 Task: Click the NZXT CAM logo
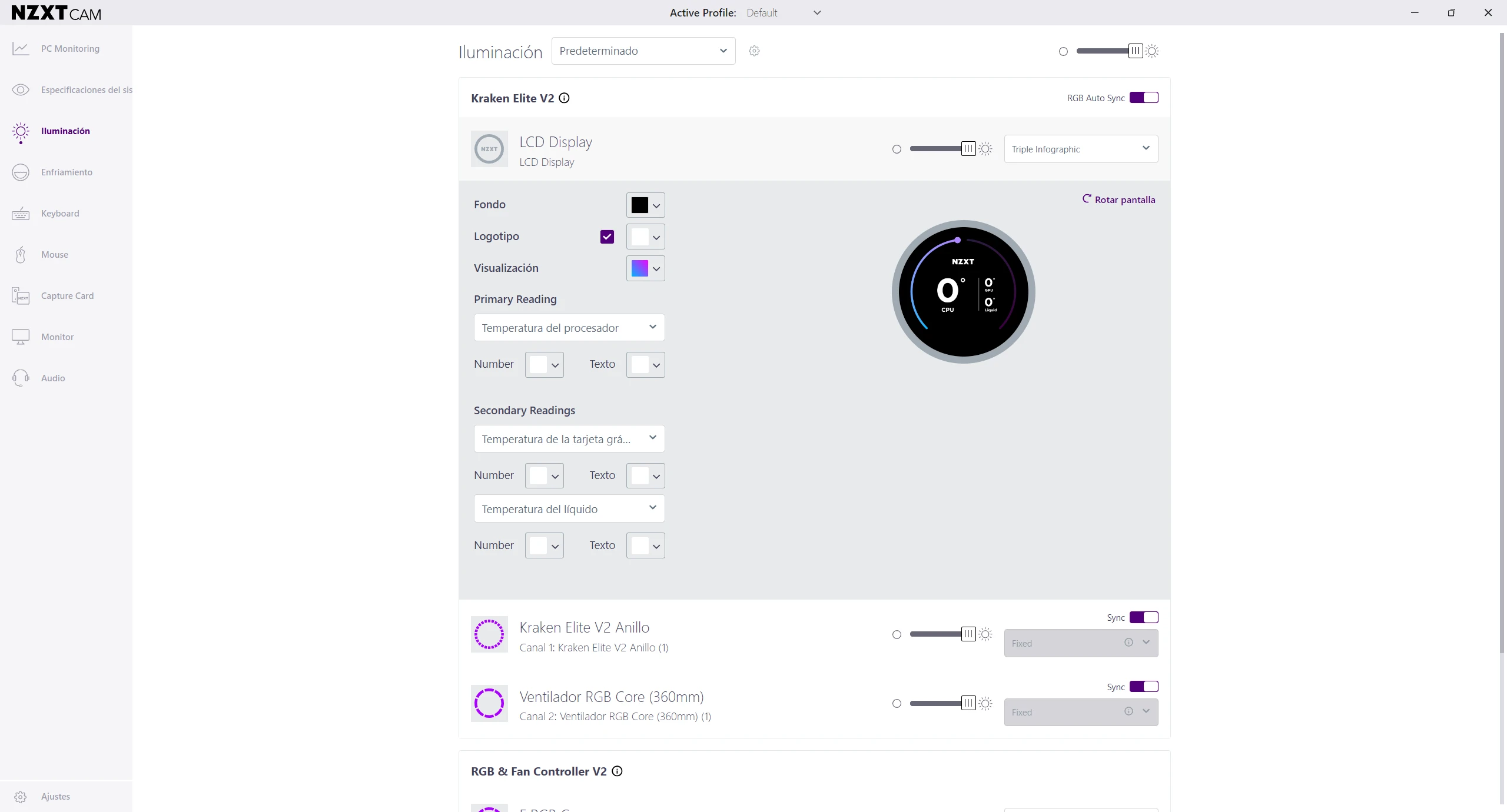point(57,13)
